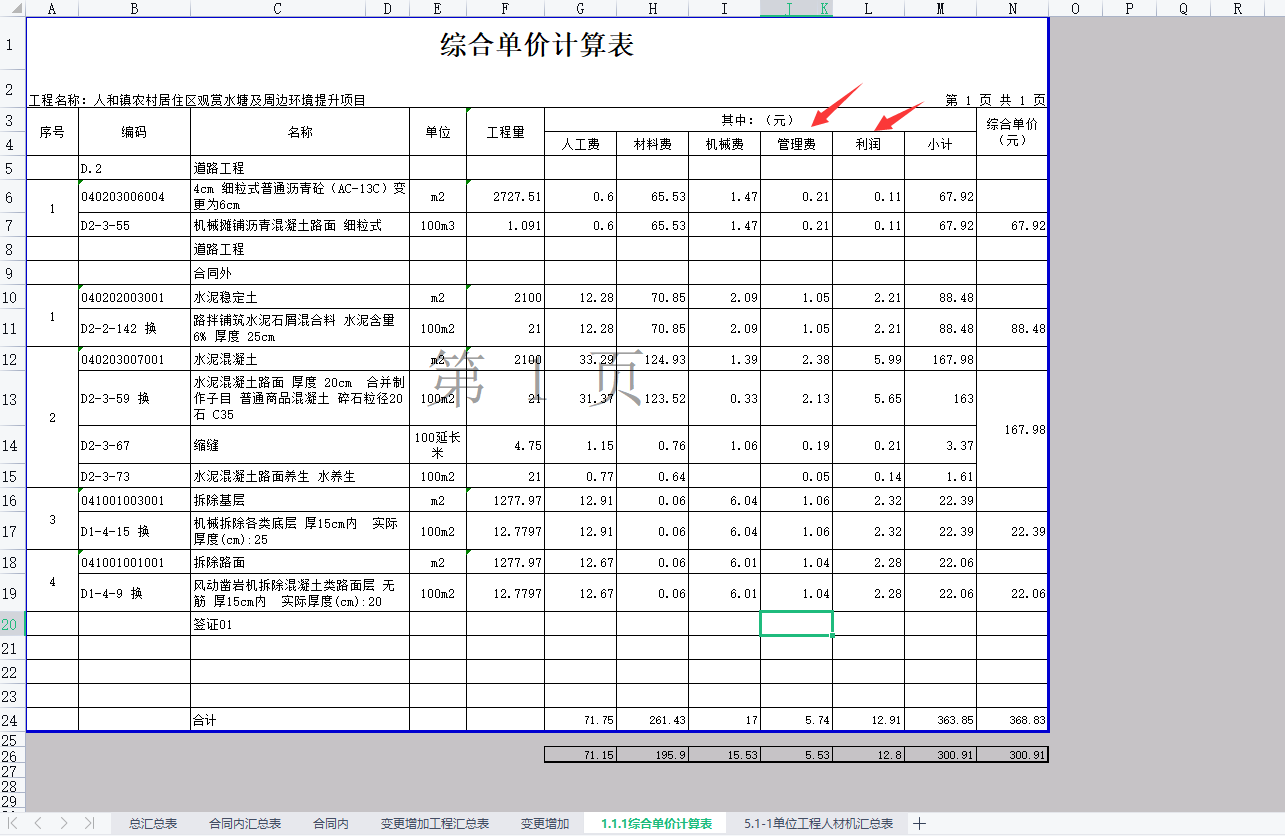Select row 1 header
This screenshot has height=836, width=1285.
pos(12,45)
